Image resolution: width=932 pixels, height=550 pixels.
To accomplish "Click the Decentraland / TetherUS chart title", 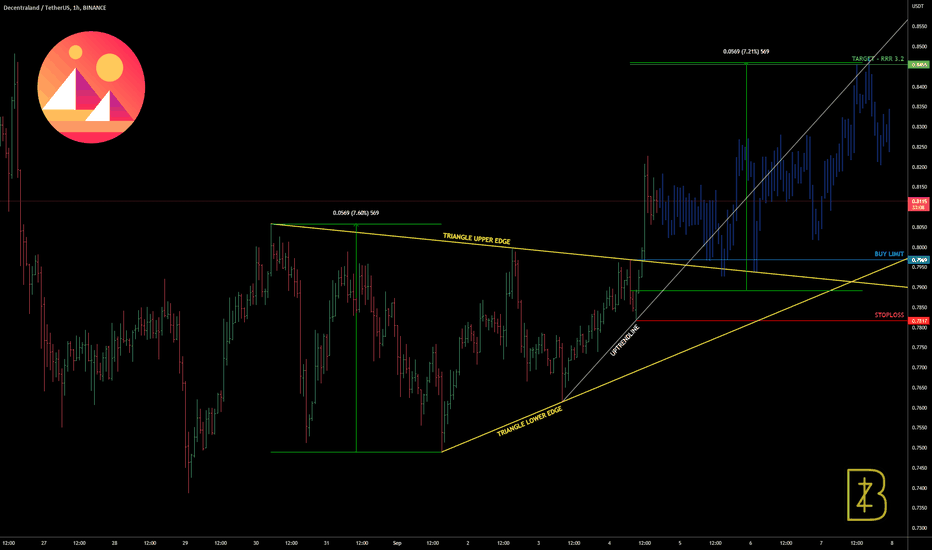I will point(55,8).
